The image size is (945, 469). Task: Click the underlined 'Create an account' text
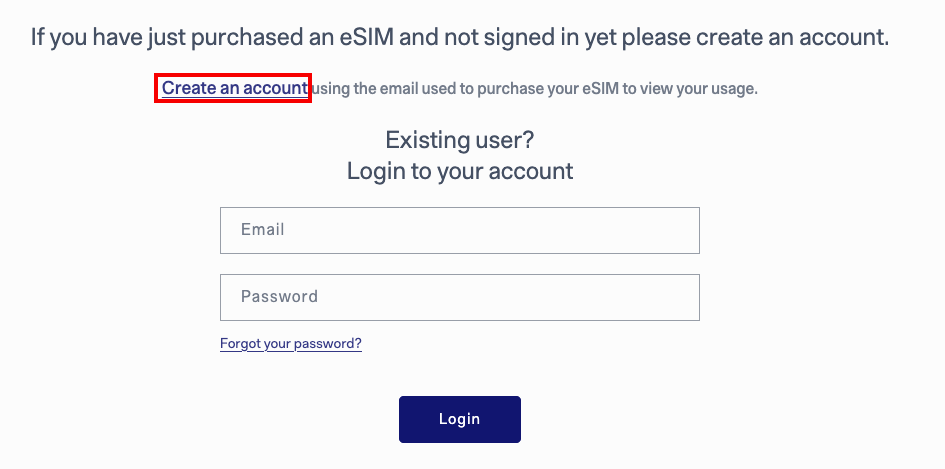point(234,88)
